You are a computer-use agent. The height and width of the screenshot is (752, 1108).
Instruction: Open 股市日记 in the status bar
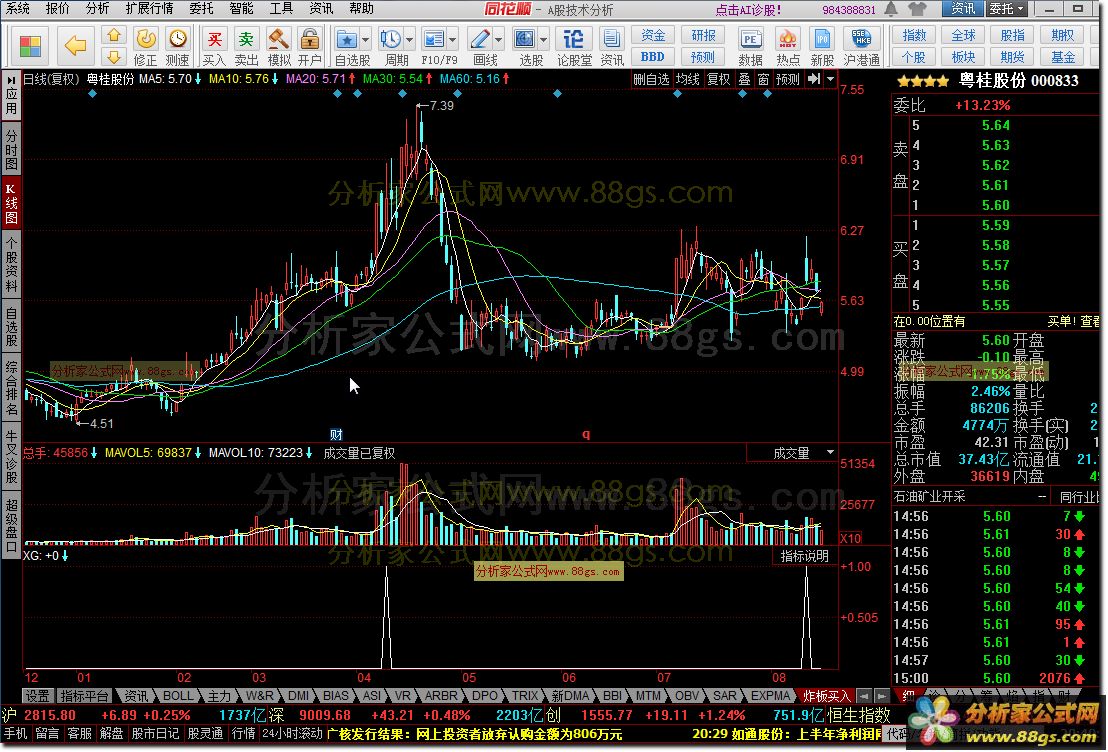[155, 734]
